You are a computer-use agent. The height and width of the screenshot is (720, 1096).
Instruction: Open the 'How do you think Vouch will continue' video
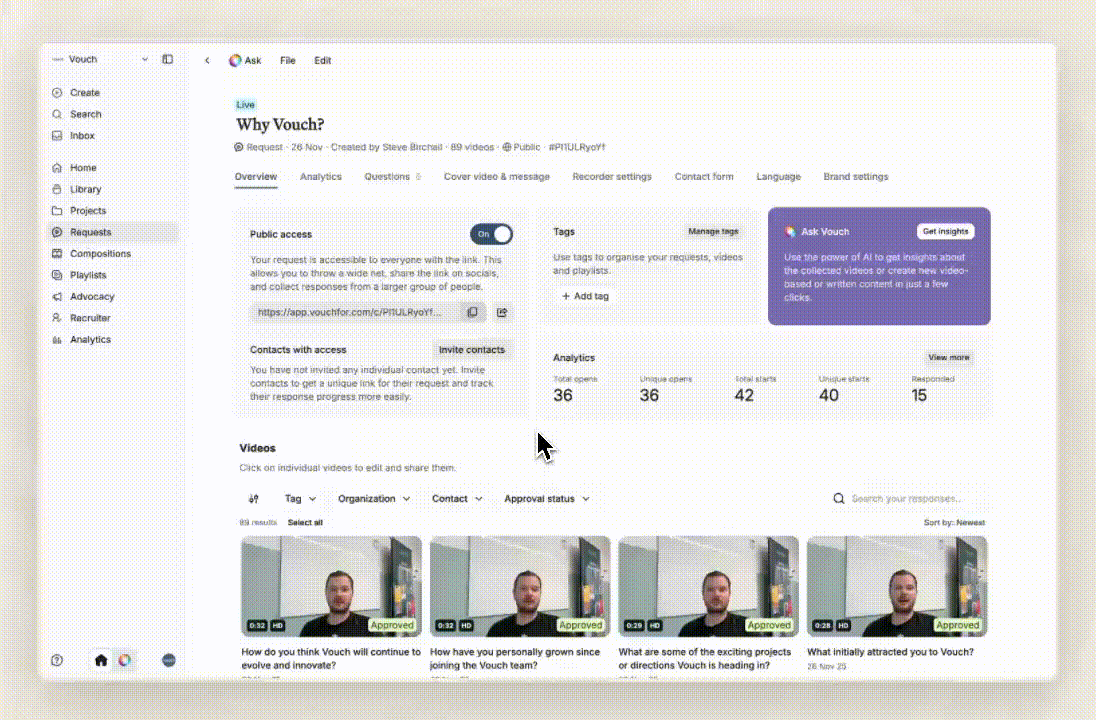click(x=331, y=586)
